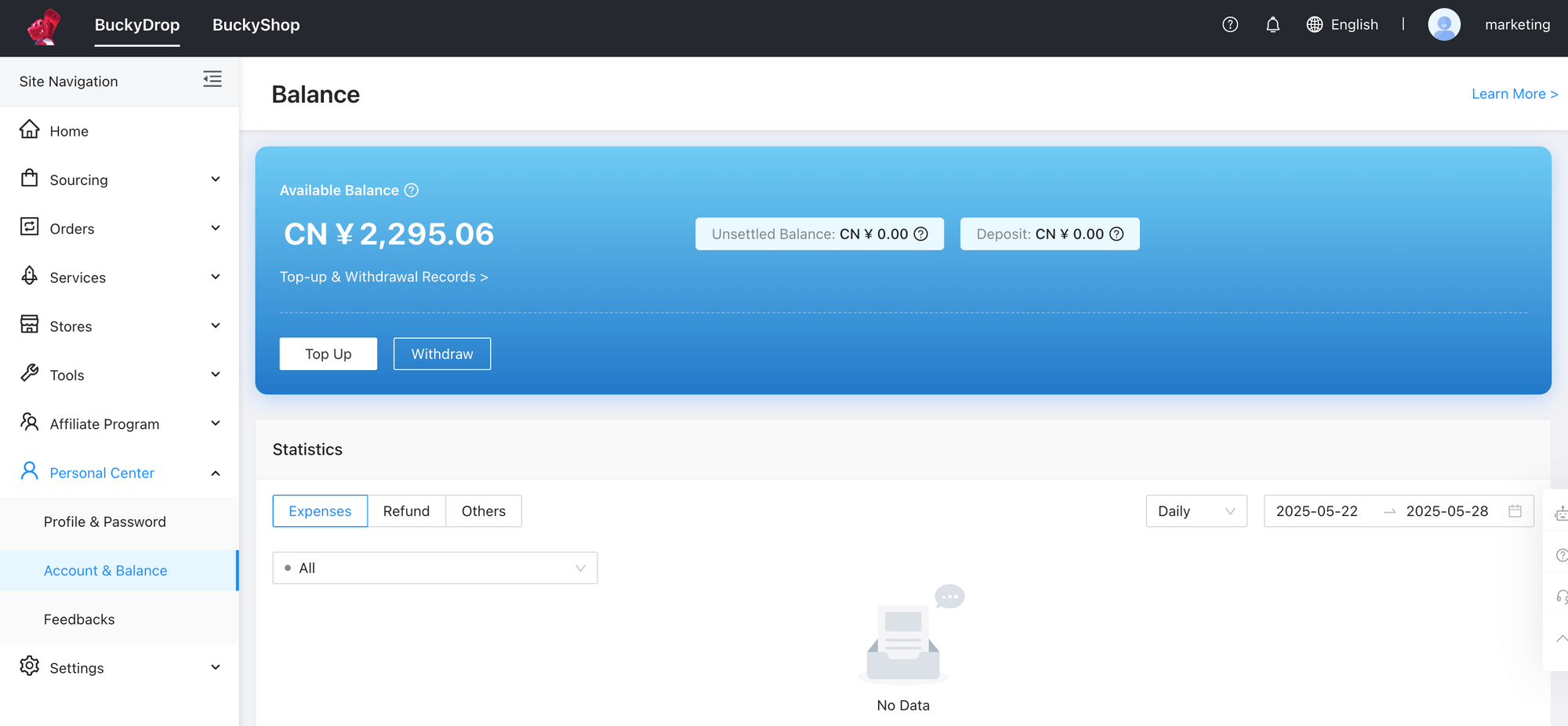The width and height of the screenshot is (1568, 726).
Task: Open the user avatar menu
Action: click(x=1444, y=24)
